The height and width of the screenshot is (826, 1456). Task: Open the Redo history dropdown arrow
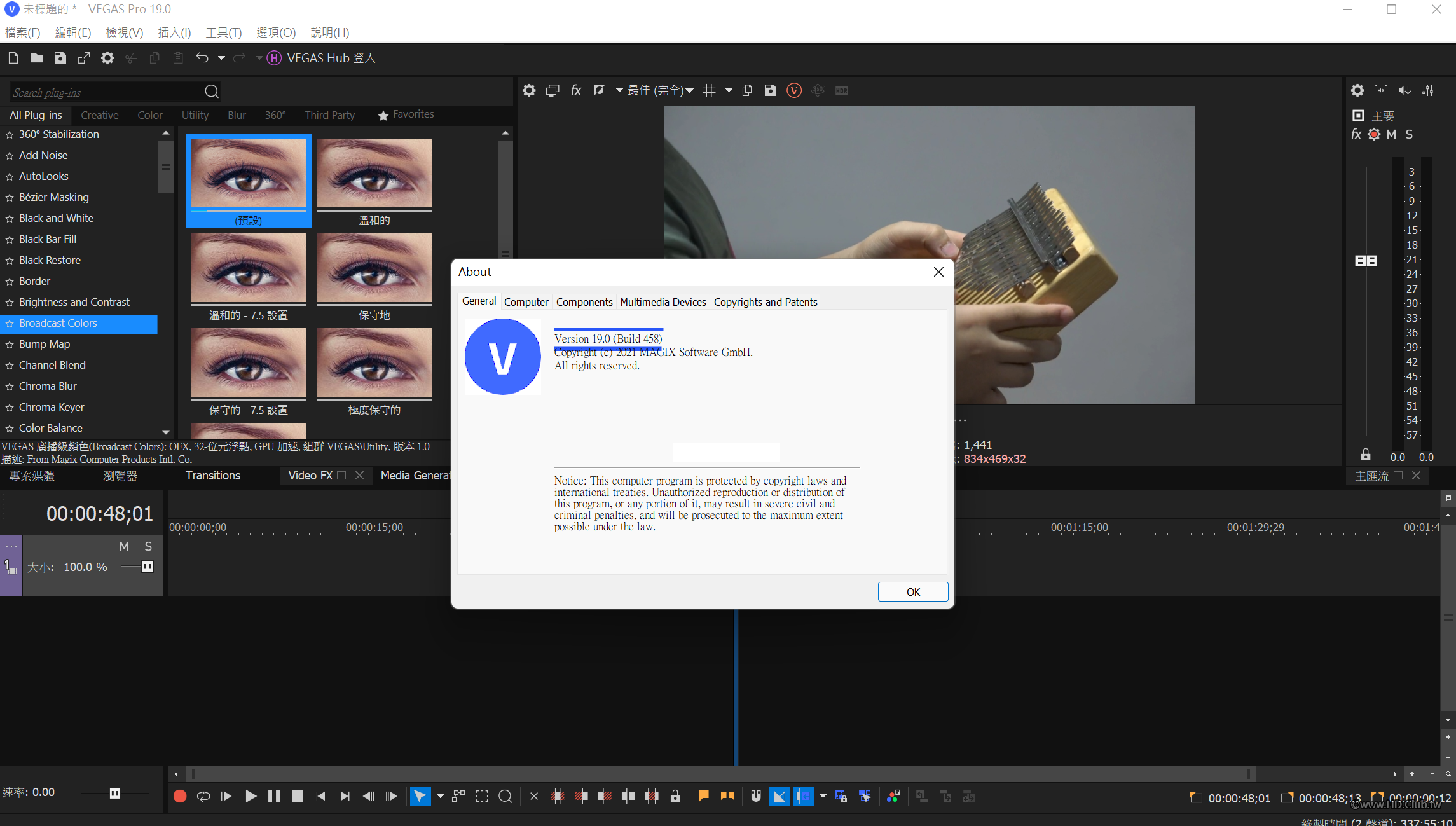[x=259, y=58]
